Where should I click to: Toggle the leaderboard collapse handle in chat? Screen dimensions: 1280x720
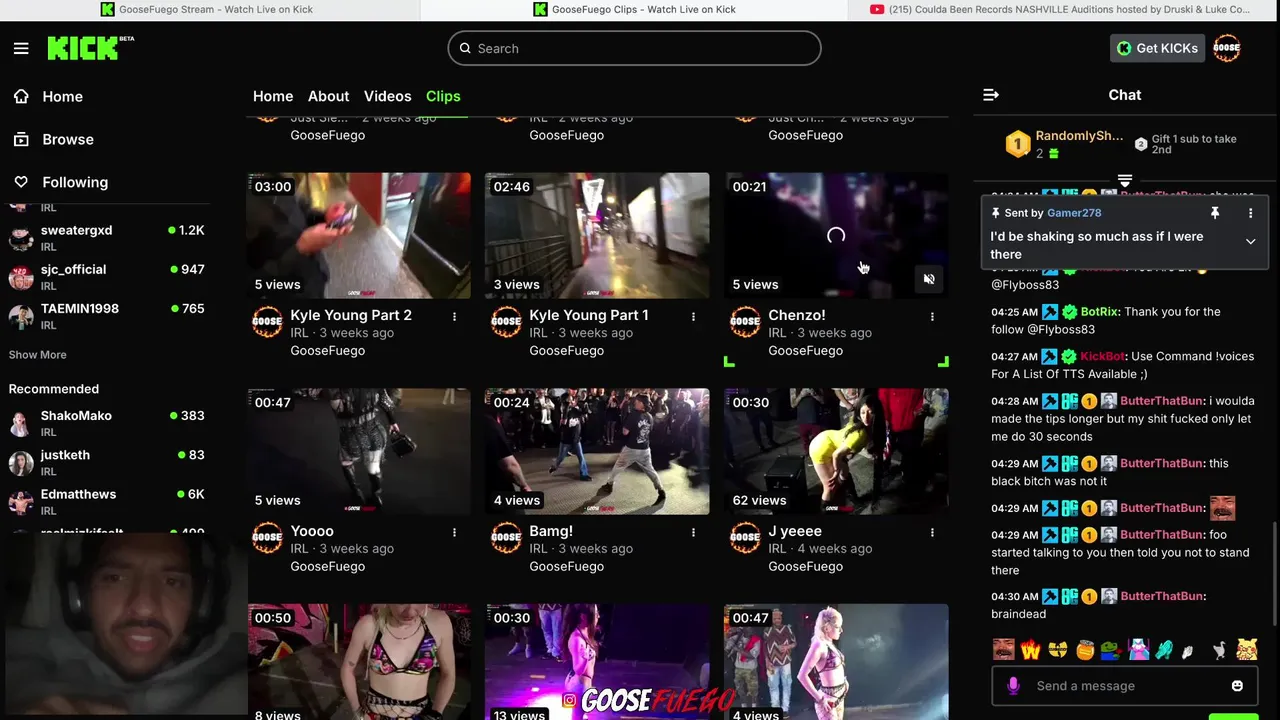click(x=1125, y=181)
